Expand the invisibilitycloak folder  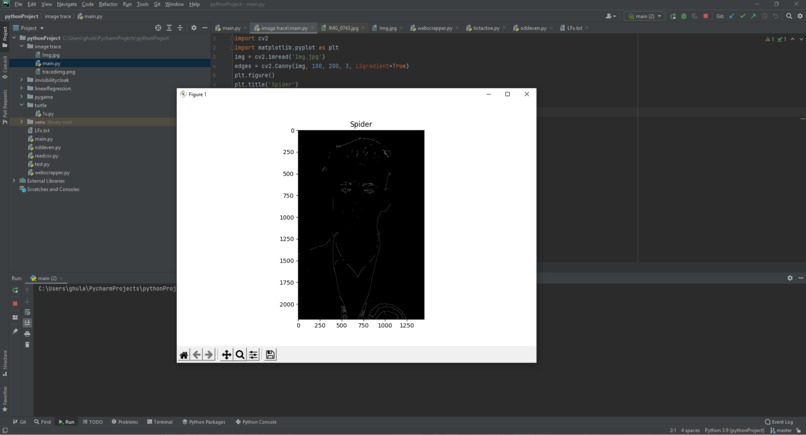(x=22, y=80)
